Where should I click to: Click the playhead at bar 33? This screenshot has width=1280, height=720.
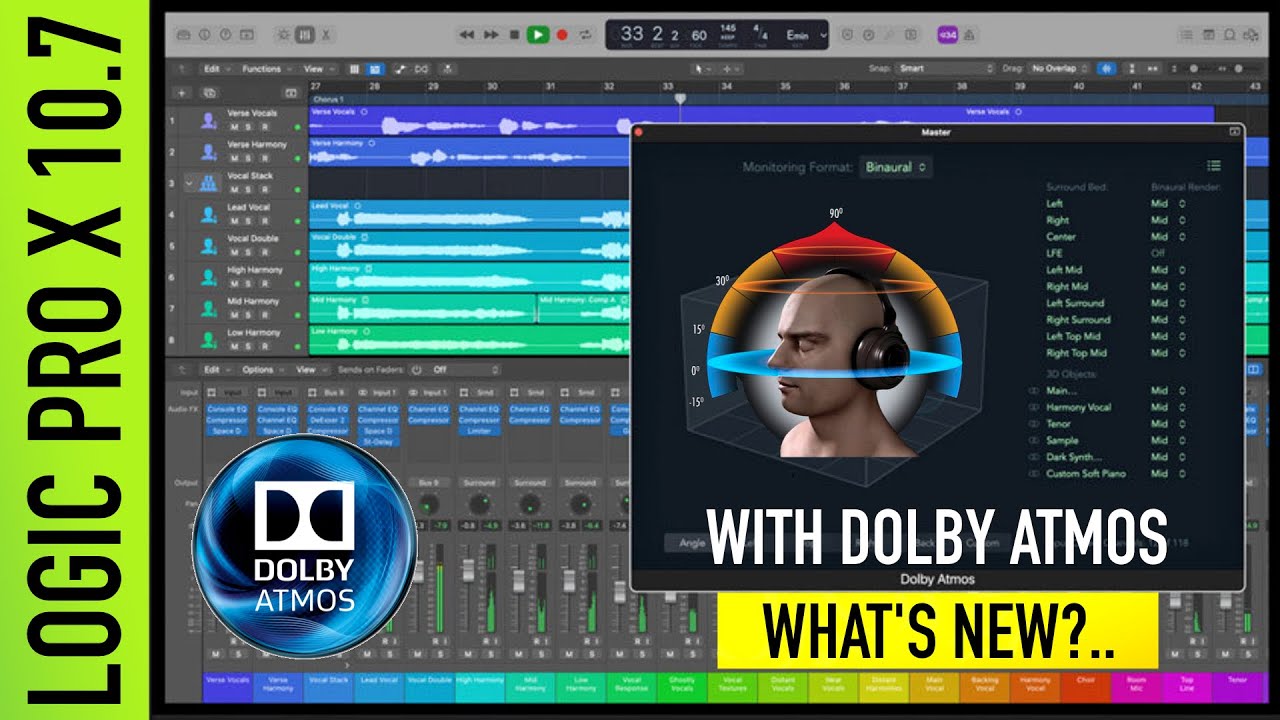tap(680, 99)
